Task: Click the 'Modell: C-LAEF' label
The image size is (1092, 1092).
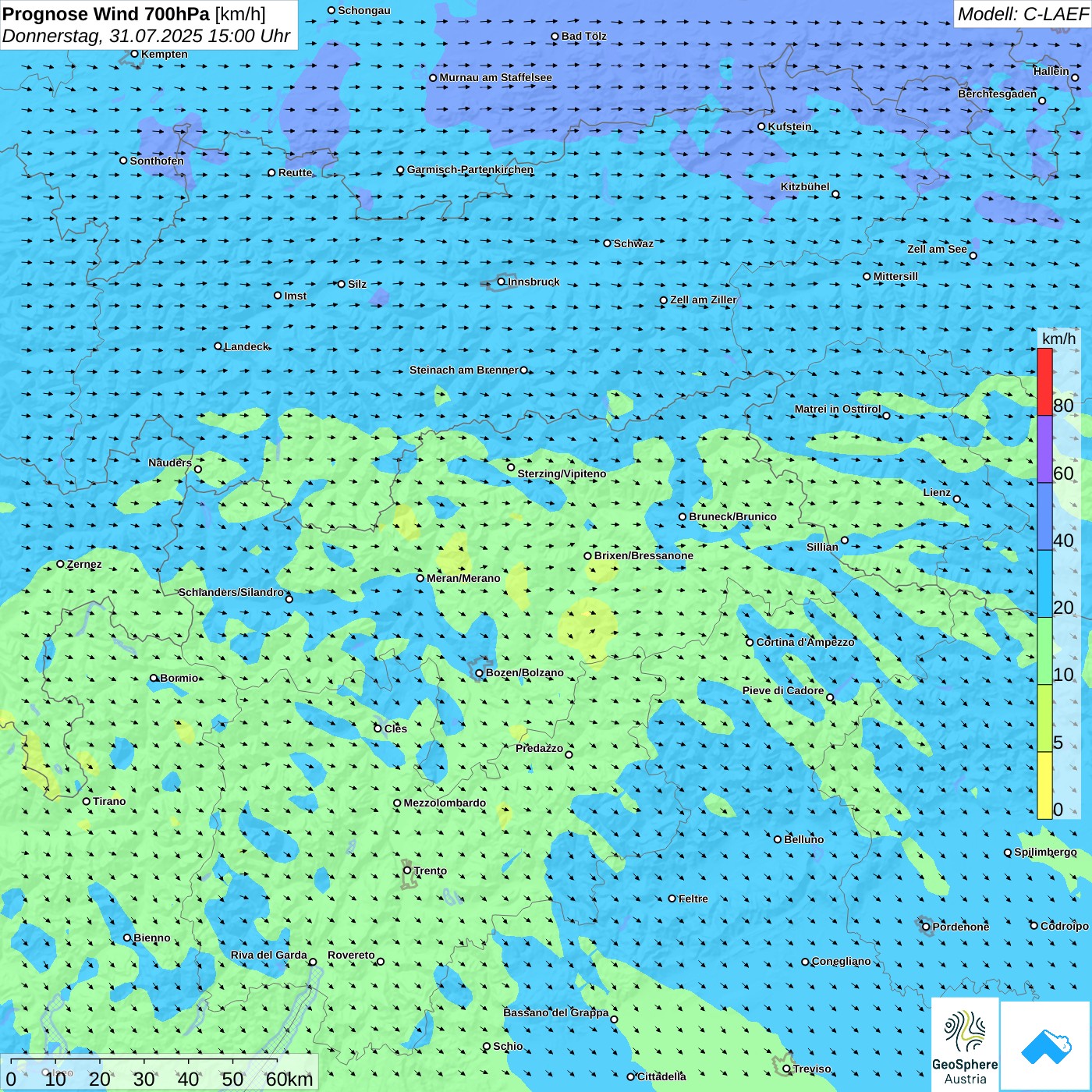Action: tap(1023, 14)
